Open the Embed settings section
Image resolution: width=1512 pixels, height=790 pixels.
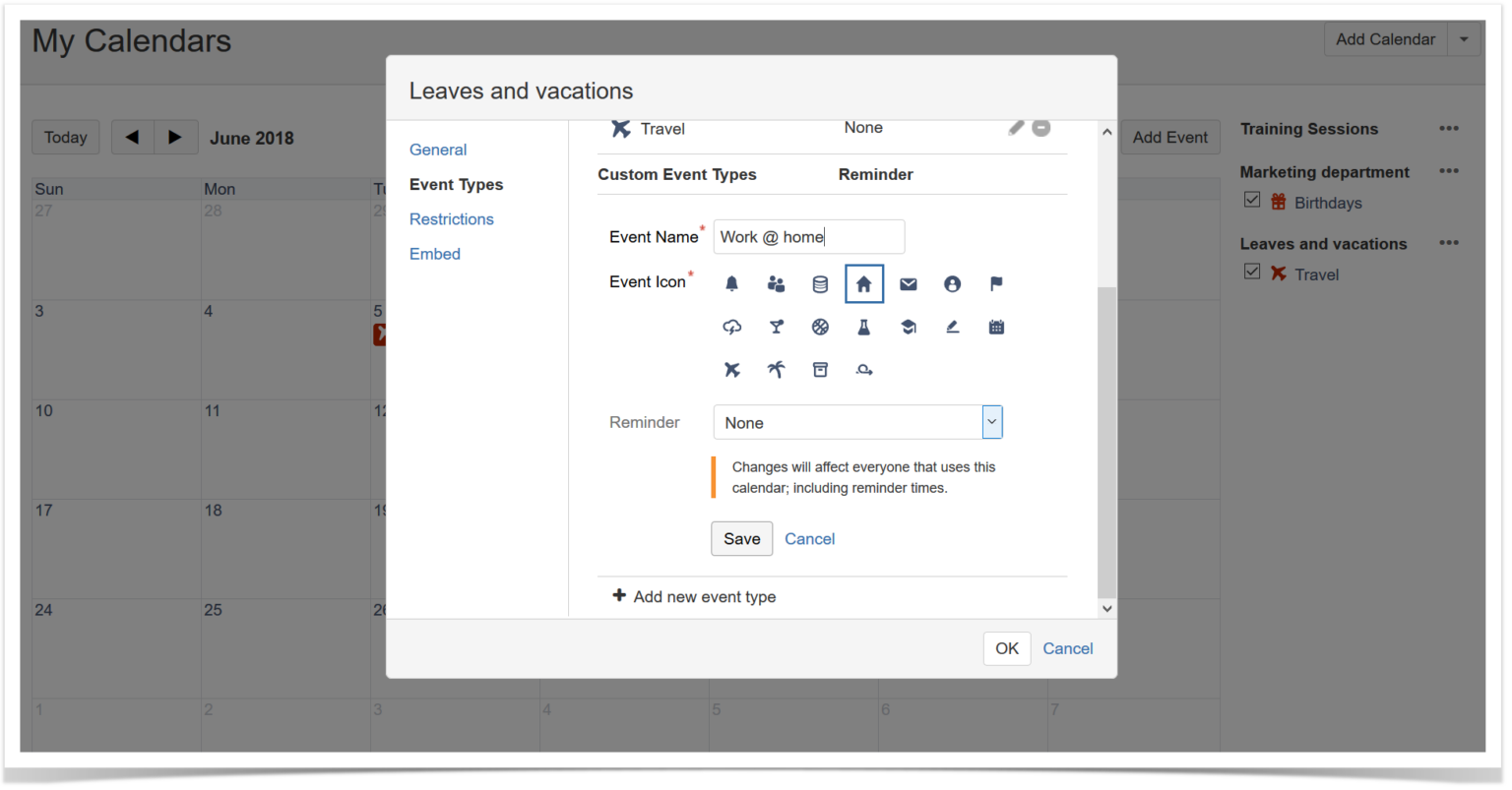click(434, 253)
